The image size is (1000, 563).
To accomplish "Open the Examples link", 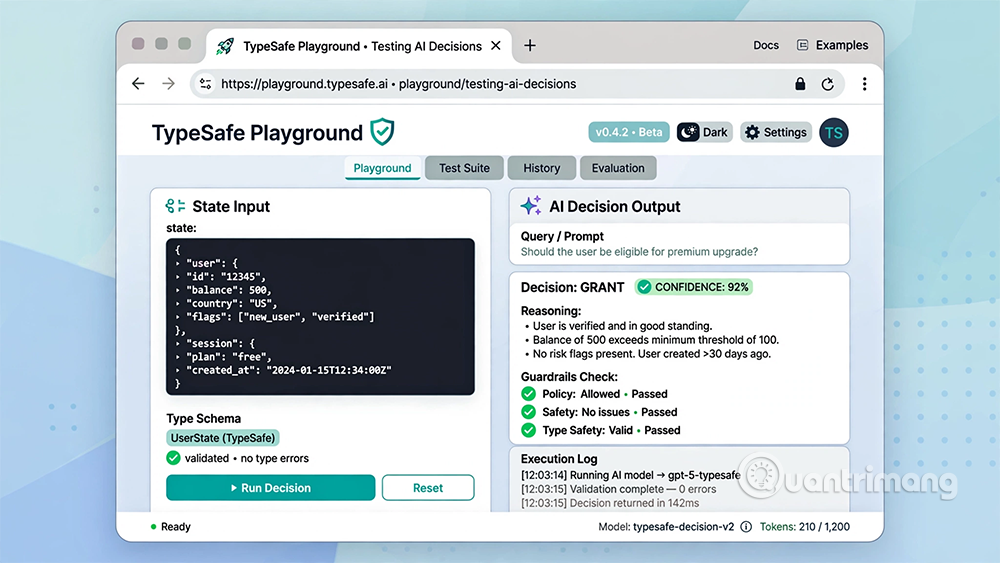I will point(842,45).
